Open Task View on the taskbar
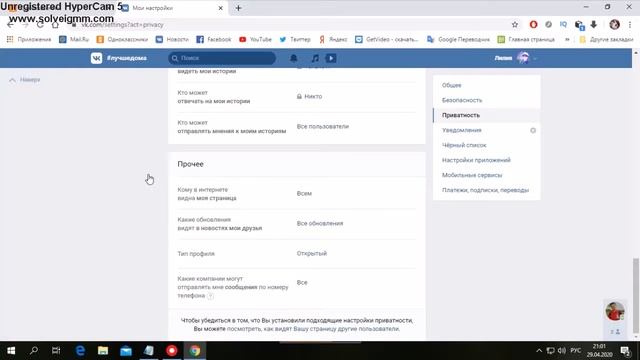The width and height of the screenshot is (640, 360). tap(56, 351)
